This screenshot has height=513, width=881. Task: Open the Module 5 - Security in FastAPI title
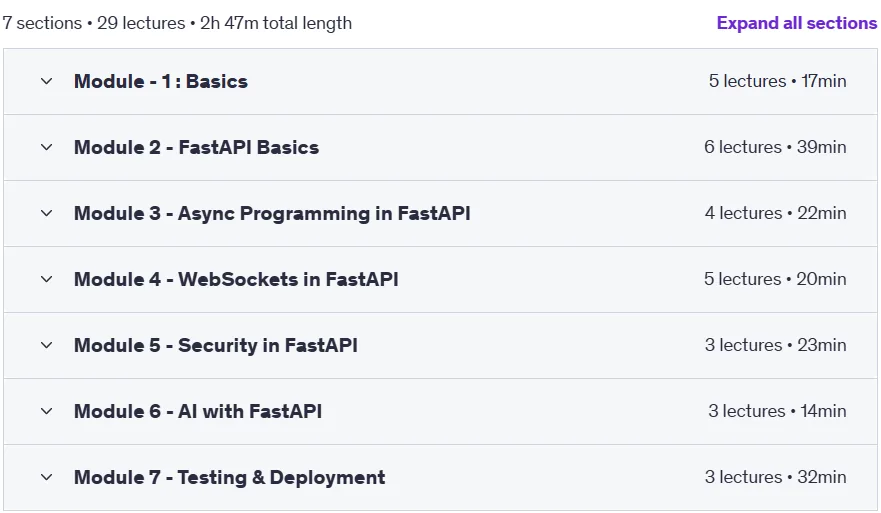(x=216, y=346)
